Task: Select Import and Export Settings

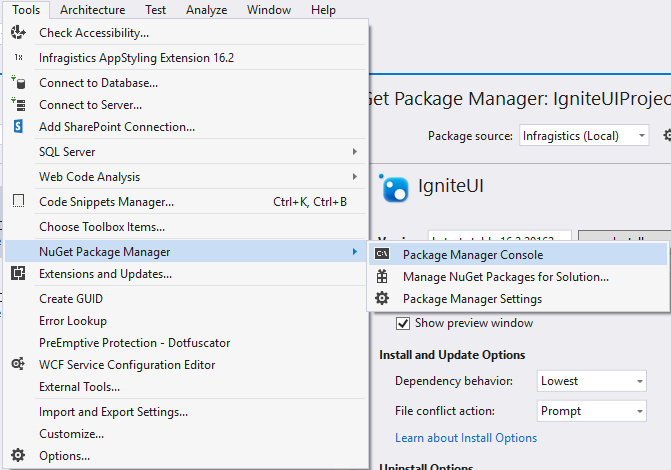Action: (113, 411)
